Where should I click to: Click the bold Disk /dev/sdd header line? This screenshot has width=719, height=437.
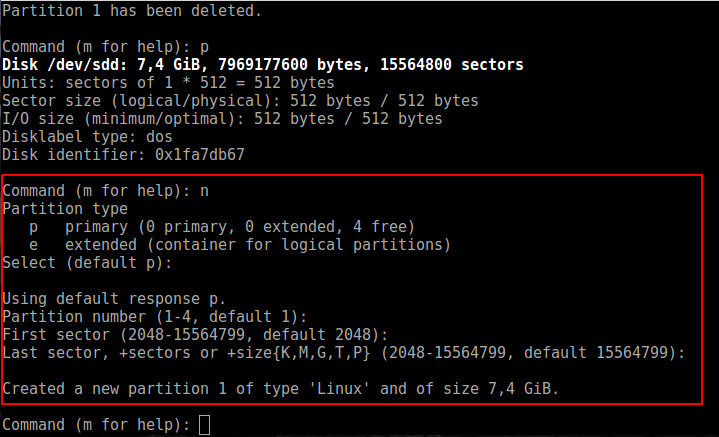[262, 65]
